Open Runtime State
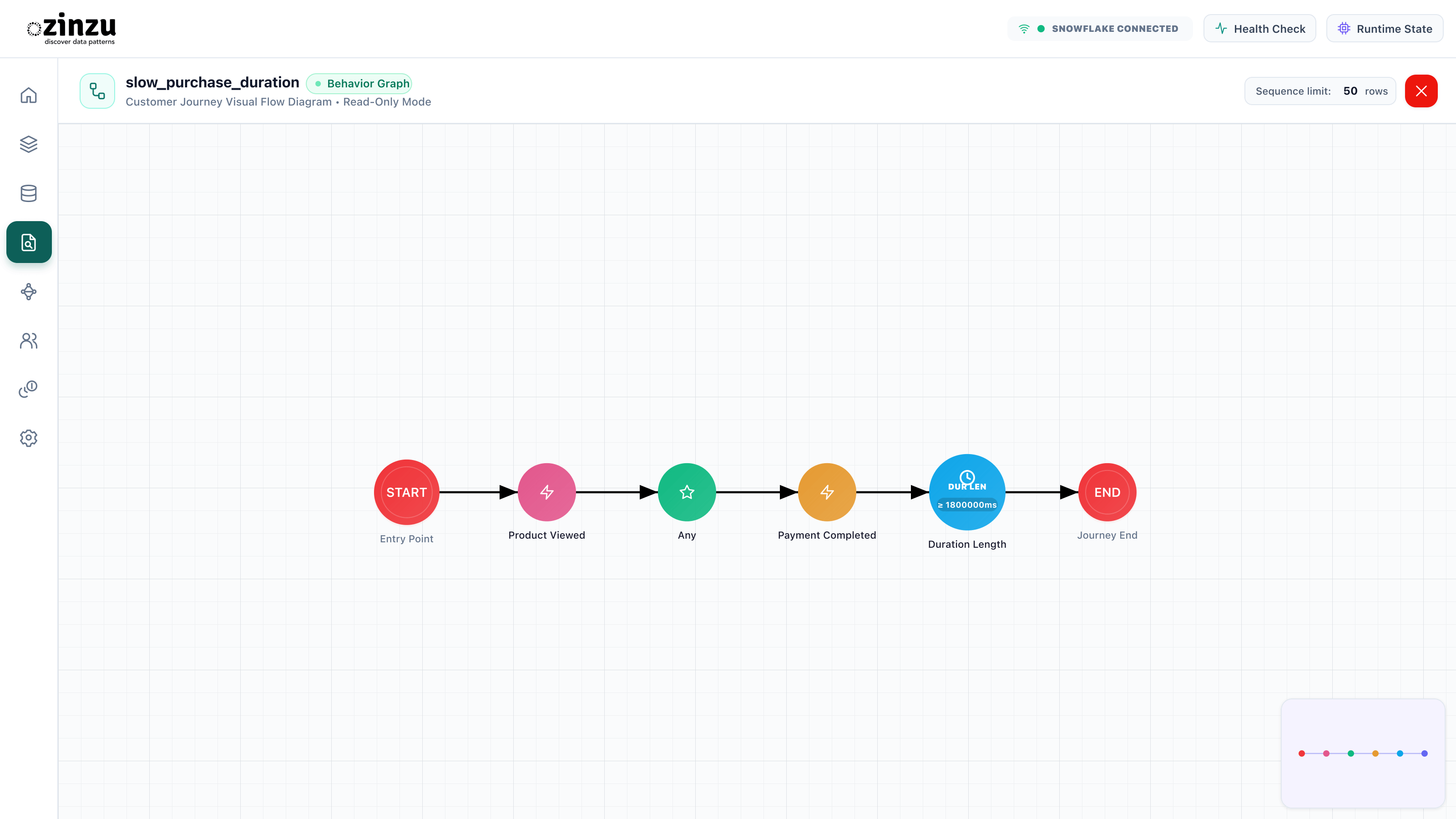The height and width of the screenshot is (819, 1456). tap(1385, 28)
